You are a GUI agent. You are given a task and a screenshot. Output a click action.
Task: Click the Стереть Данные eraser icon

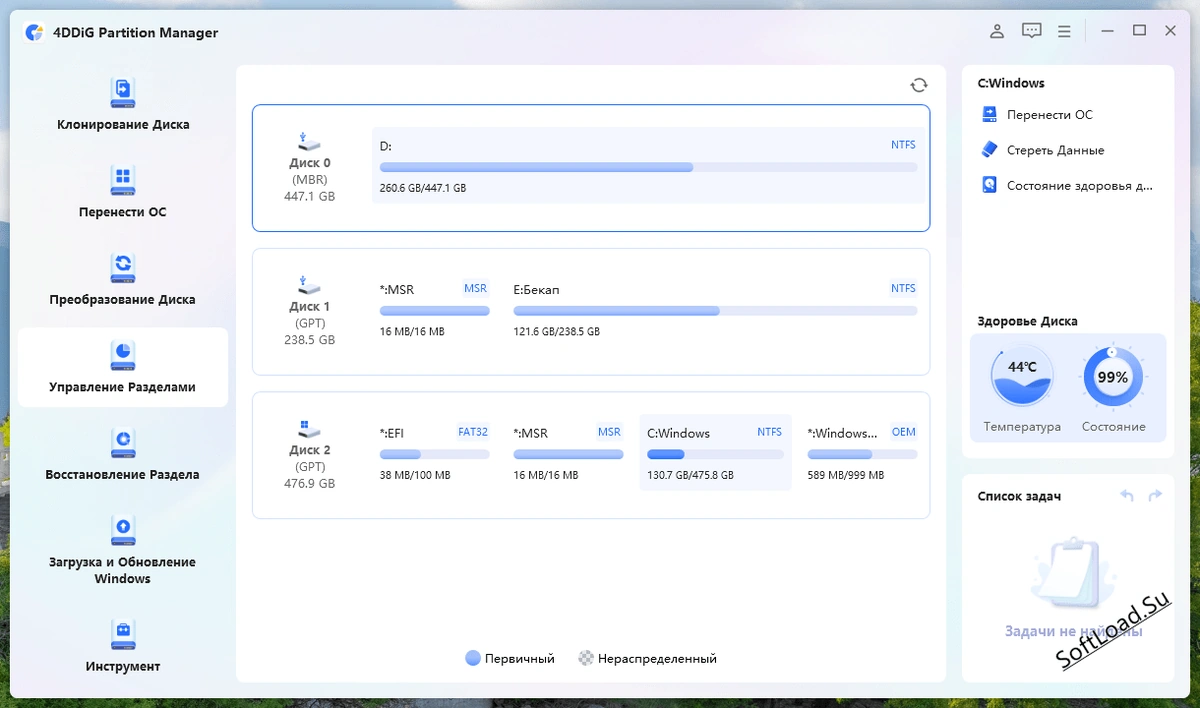[990, 149]
